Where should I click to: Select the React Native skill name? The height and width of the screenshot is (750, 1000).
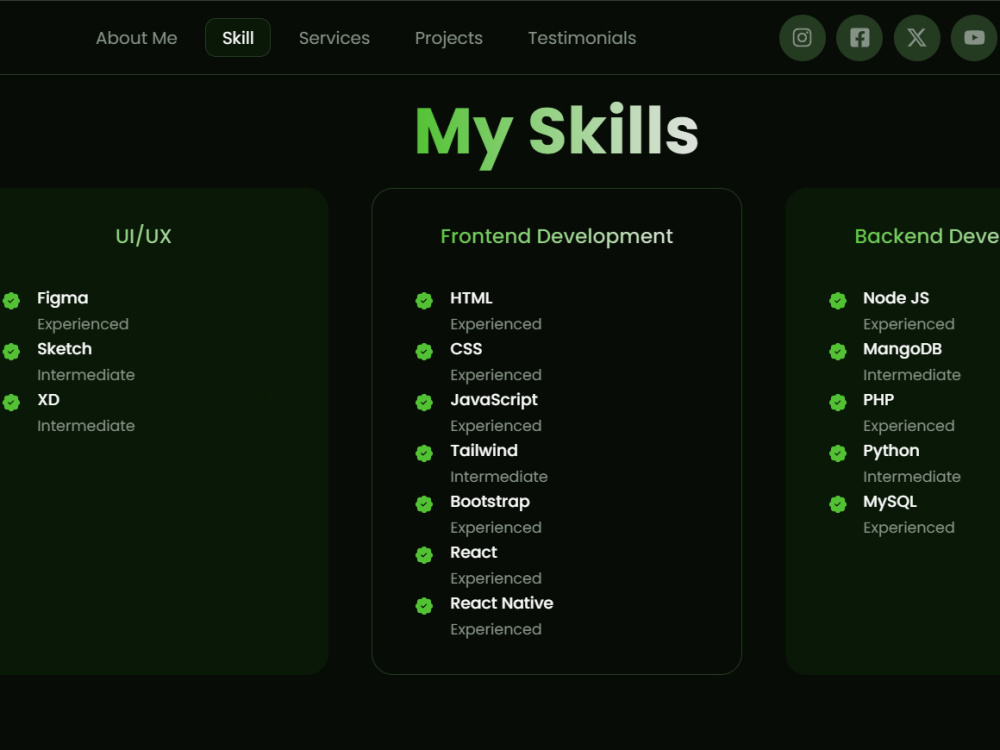(502, 603)
